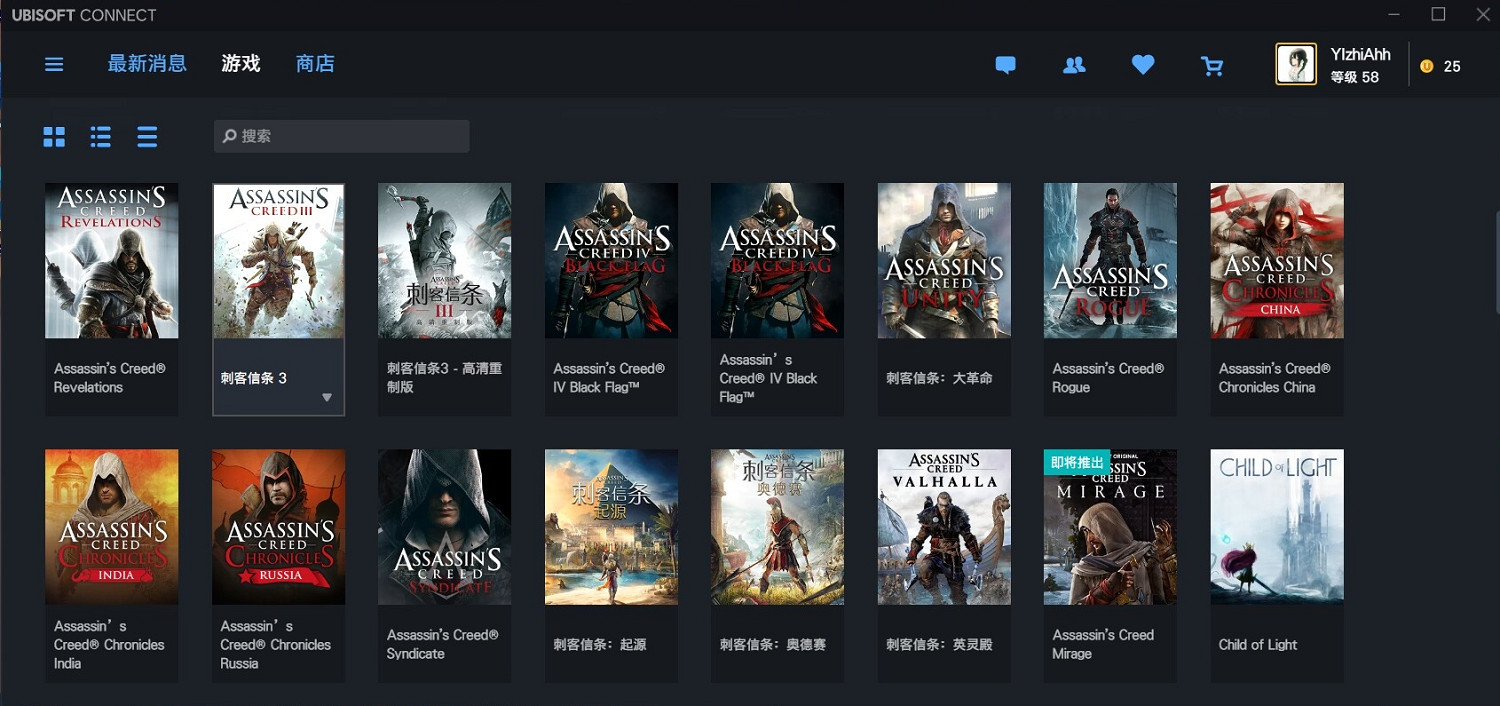
Task: Switch to large grid view
Action: pyautogui.click(x=54, y=137)
